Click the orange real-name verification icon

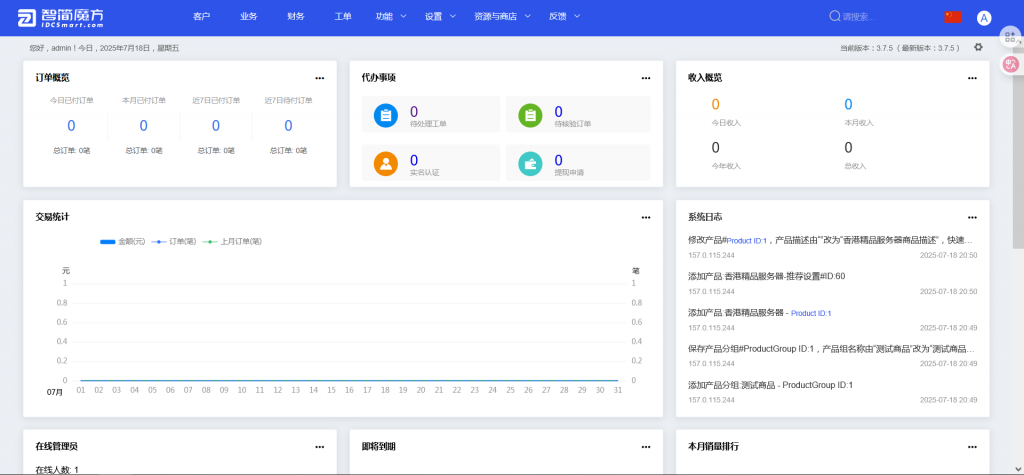point(386,163)
